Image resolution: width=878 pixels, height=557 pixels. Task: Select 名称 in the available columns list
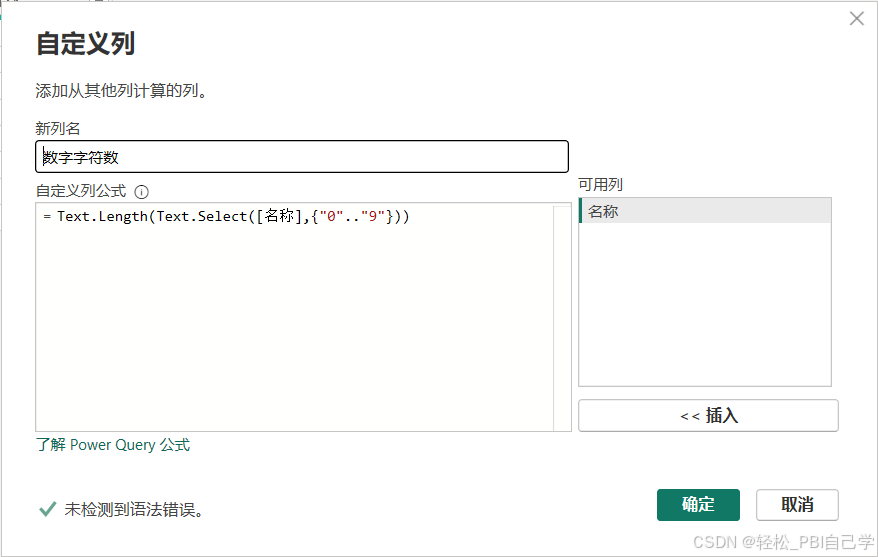pyautogui.click(x=704, y=210)
